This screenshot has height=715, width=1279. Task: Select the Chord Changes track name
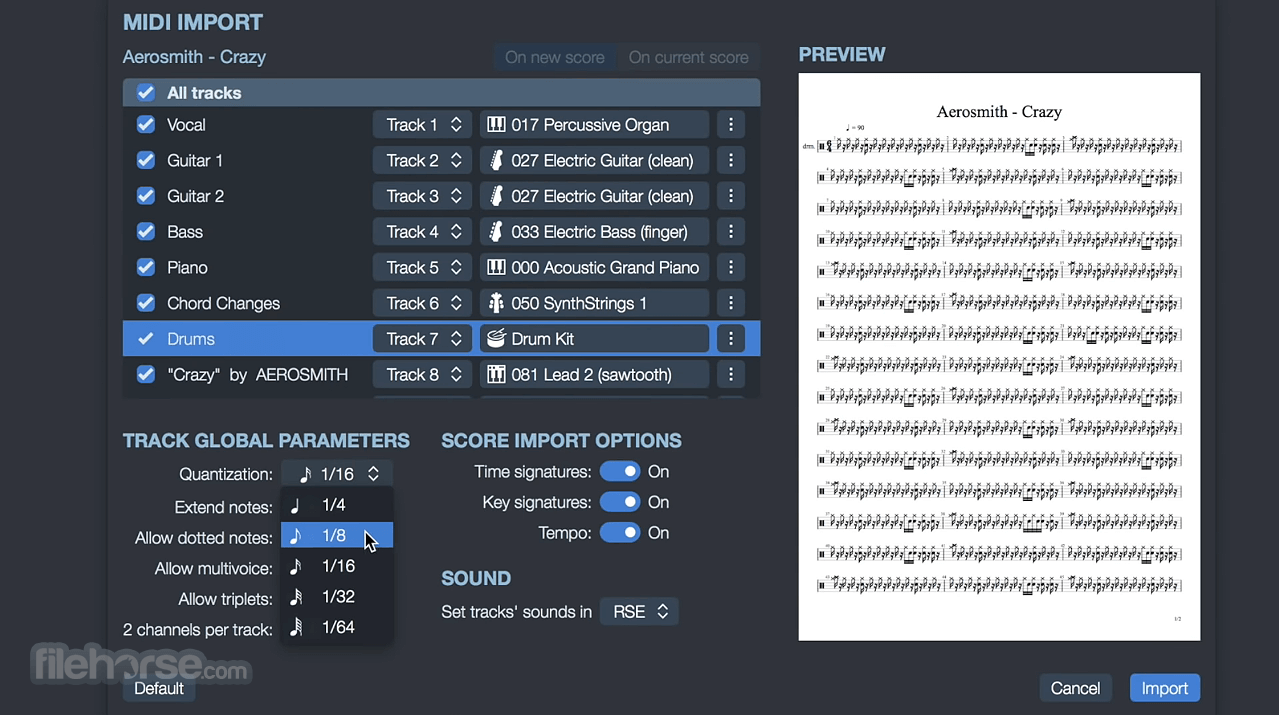coord(224,303)
